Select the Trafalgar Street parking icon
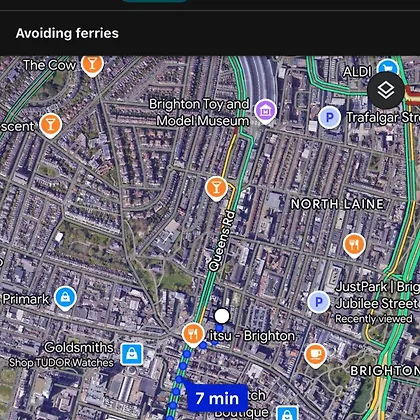 click(329, 117)
